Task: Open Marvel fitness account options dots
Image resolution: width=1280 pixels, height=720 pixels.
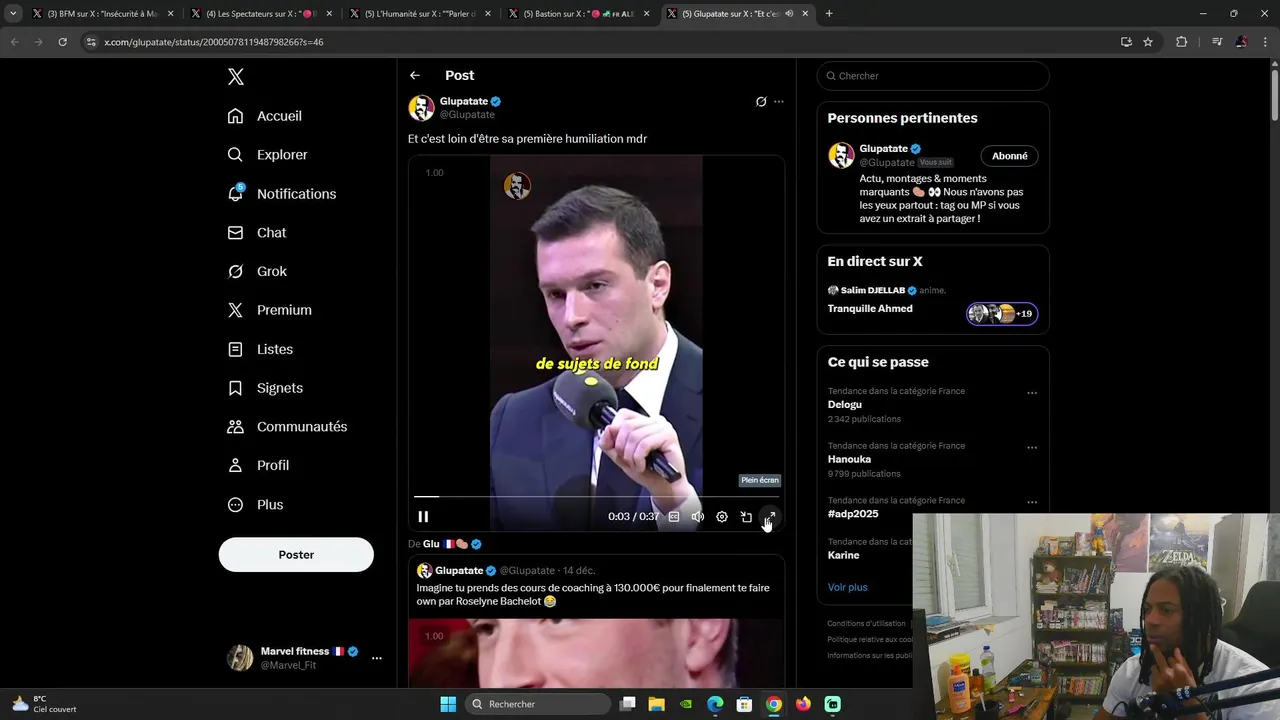Action: 377,658
